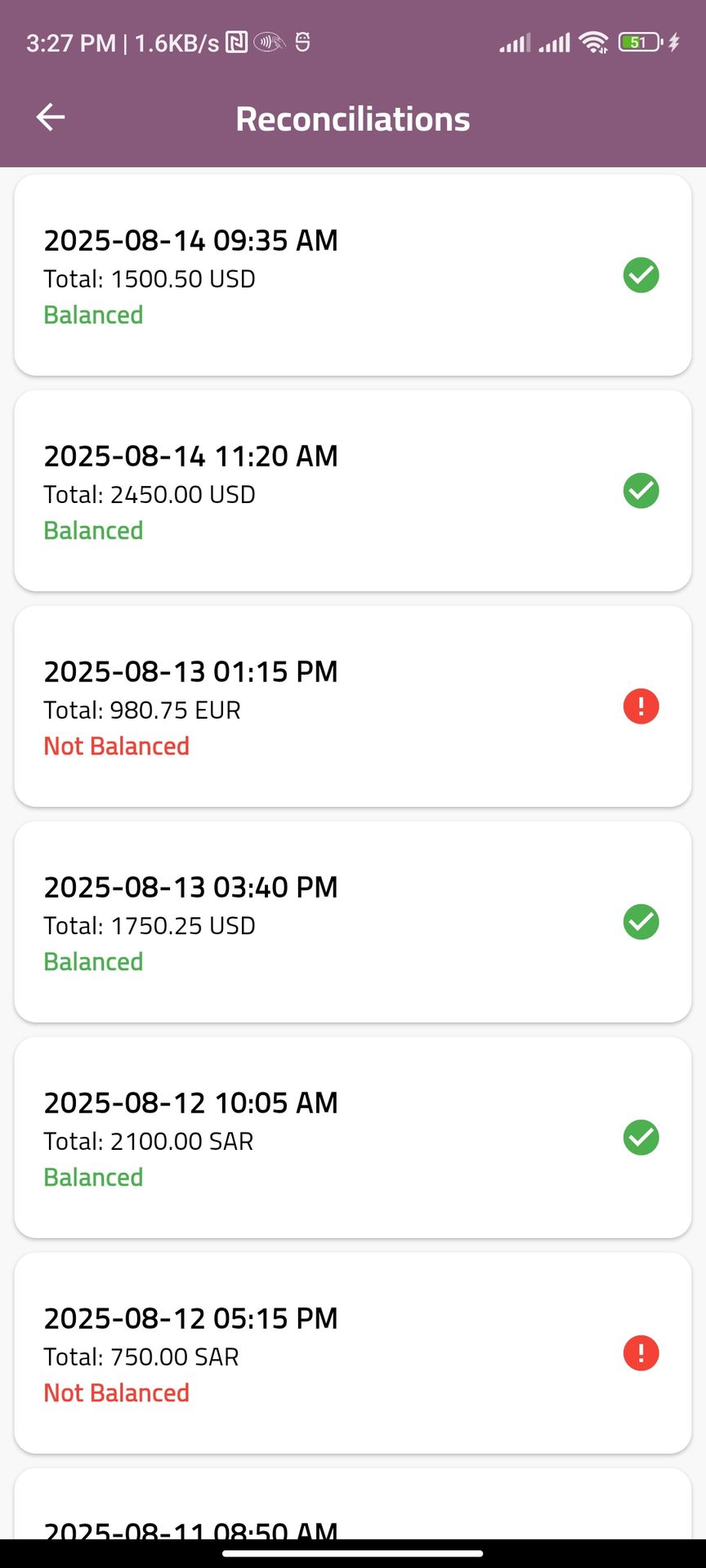
Task: Tap the back arrow in header
Action: click(51, 118)
